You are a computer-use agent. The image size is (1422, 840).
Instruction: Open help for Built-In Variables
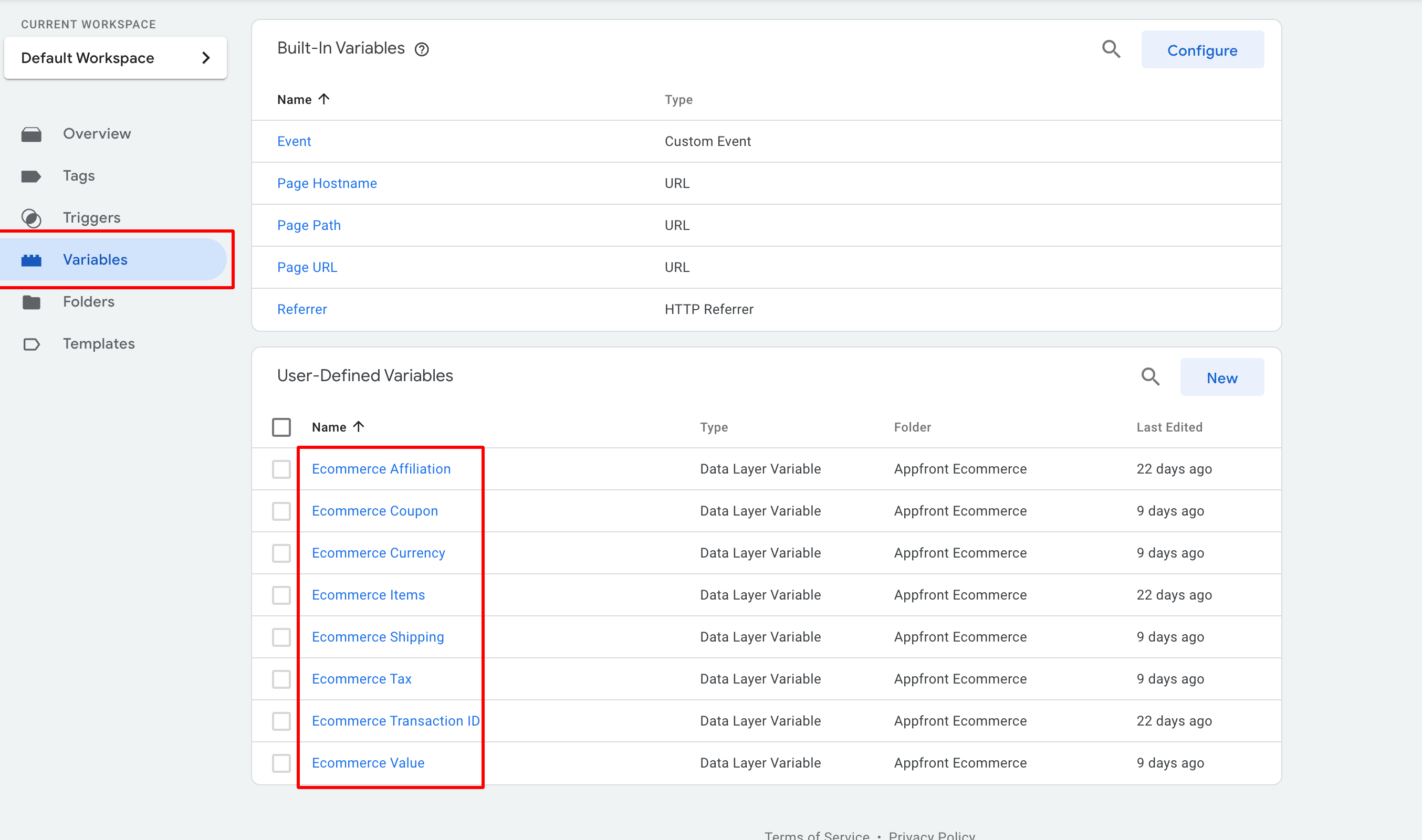pos(422,49)
